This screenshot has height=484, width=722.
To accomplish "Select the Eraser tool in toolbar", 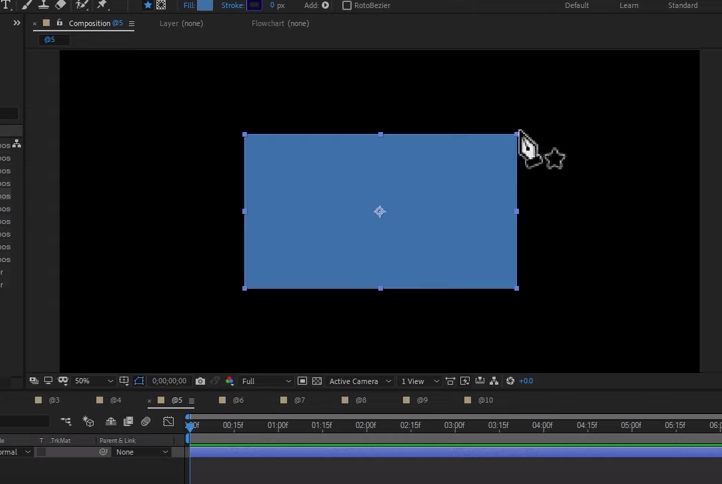I will pos(61,5).
